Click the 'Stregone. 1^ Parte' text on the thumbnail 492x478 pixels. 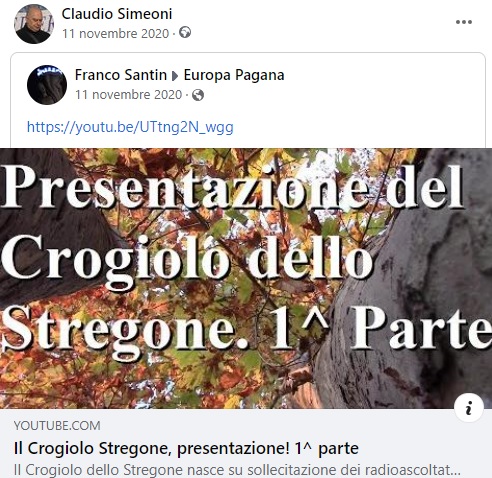click(246, 328)
